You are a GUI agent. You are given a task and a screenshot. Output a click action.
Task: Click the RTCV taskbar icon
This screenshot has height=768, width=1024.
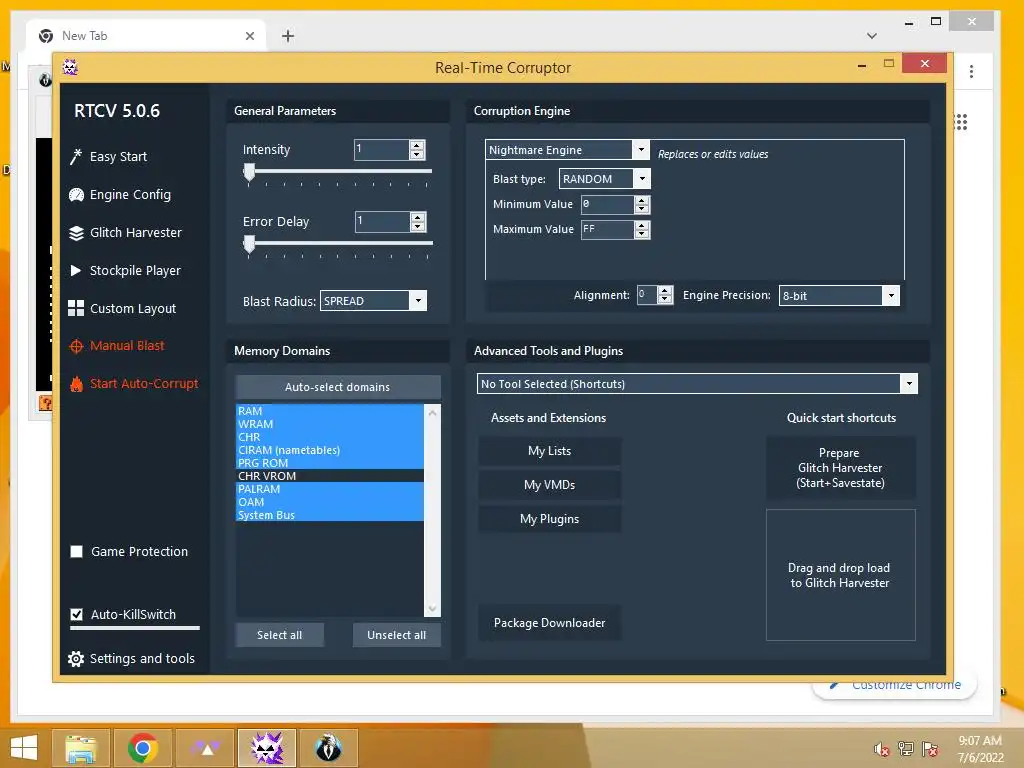tap(267, 748)
